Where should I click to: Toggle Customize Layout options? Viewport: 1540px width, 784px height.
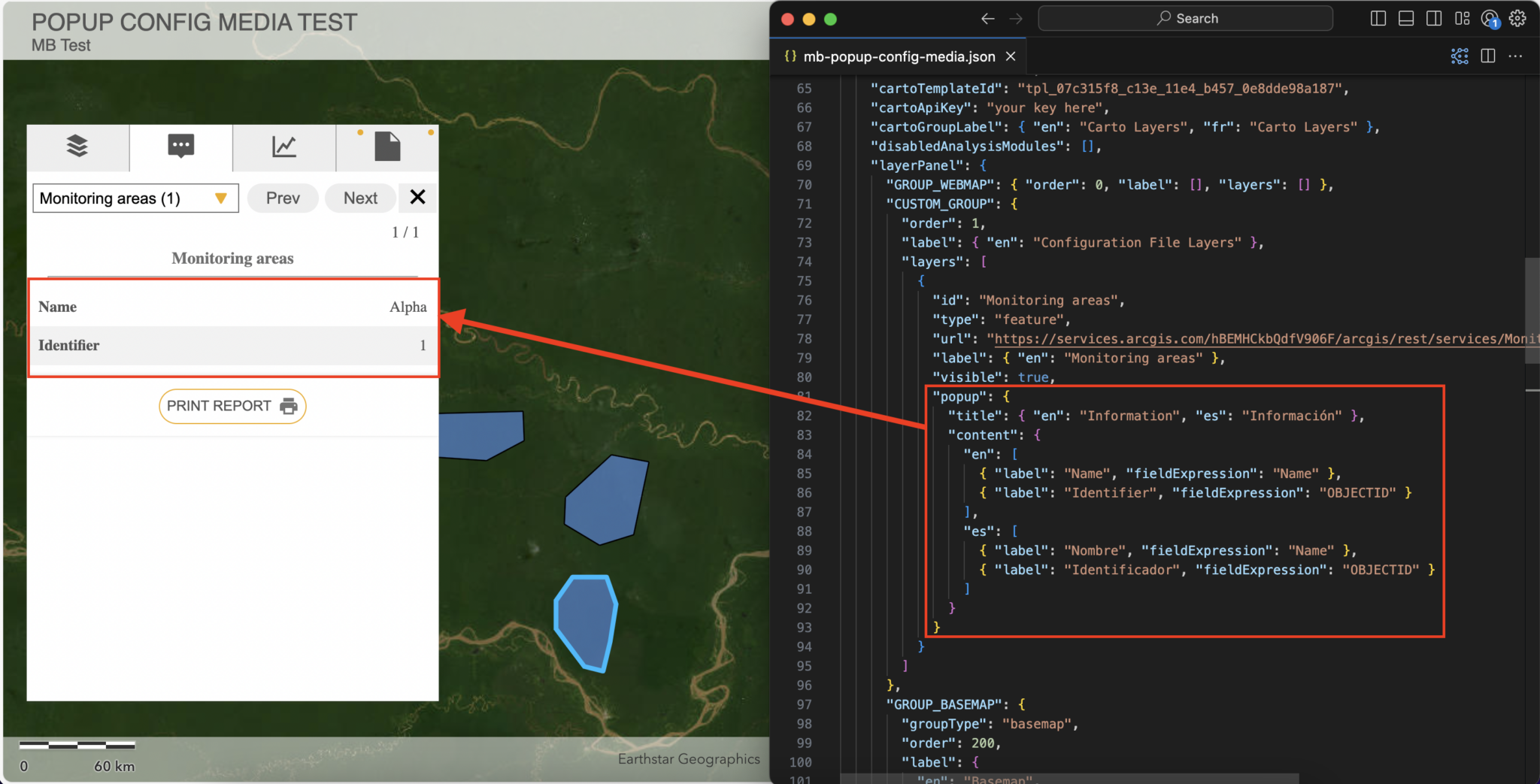pyautogui.click(x=1462, y=18)
